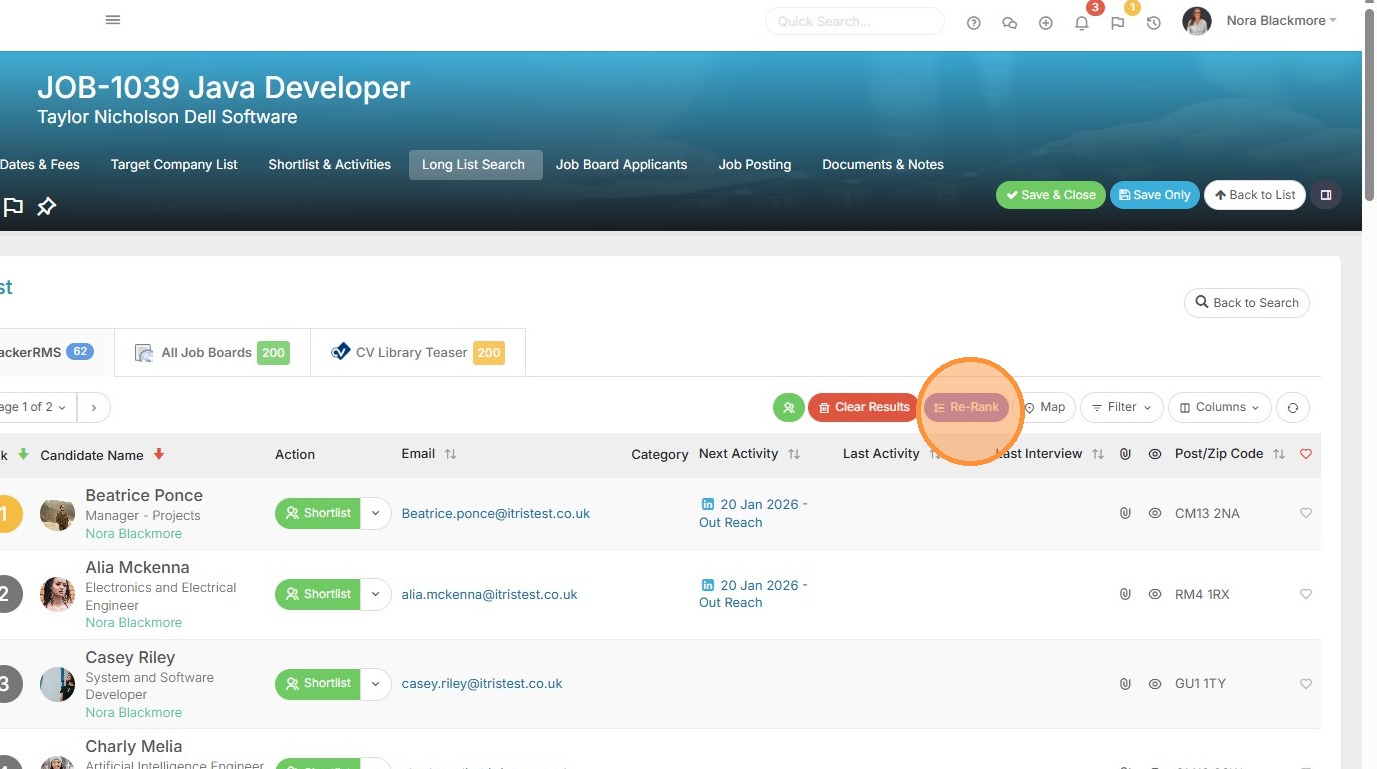Select the All Job Boards results tab
Image resolution: width=1377 pixels, height=769 pixels.
212,353
